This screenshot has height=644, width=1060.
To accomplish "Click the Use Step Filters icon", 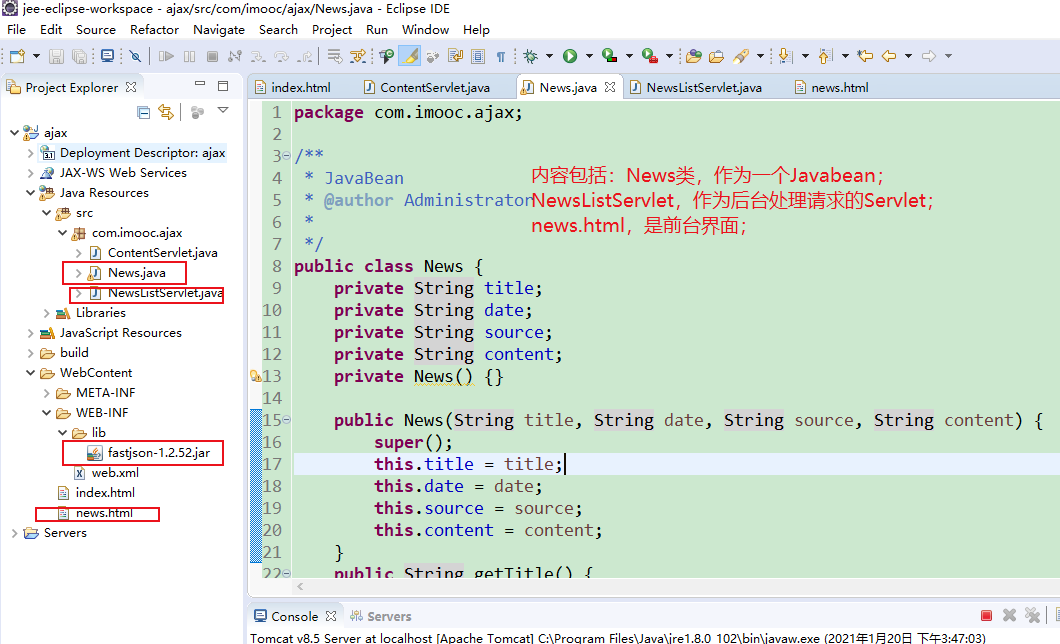I will [358, 56].
